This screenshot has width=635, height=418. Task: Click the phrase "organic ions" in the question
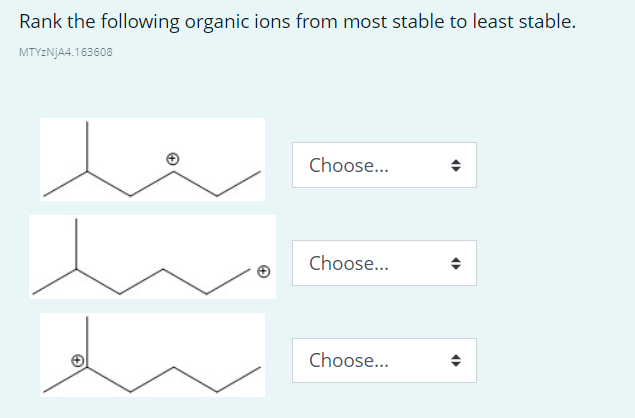coord(237,22)
